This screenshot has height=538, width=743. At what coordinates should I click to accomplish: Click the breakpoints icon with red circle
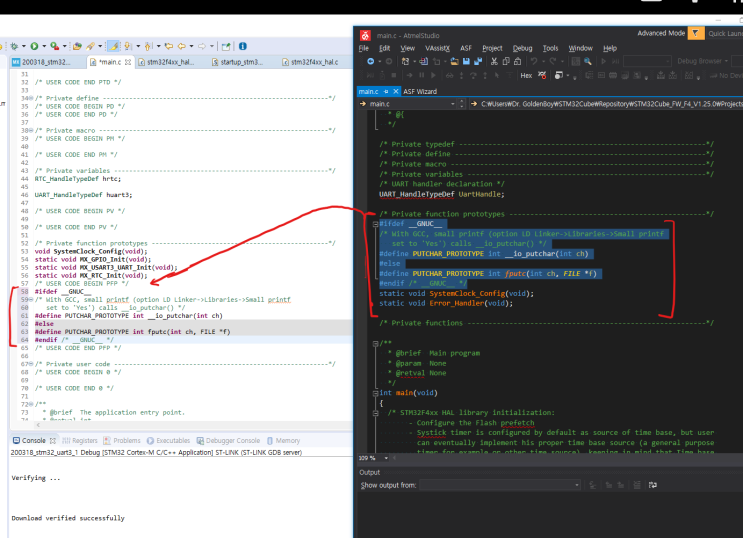coord(542,75)
